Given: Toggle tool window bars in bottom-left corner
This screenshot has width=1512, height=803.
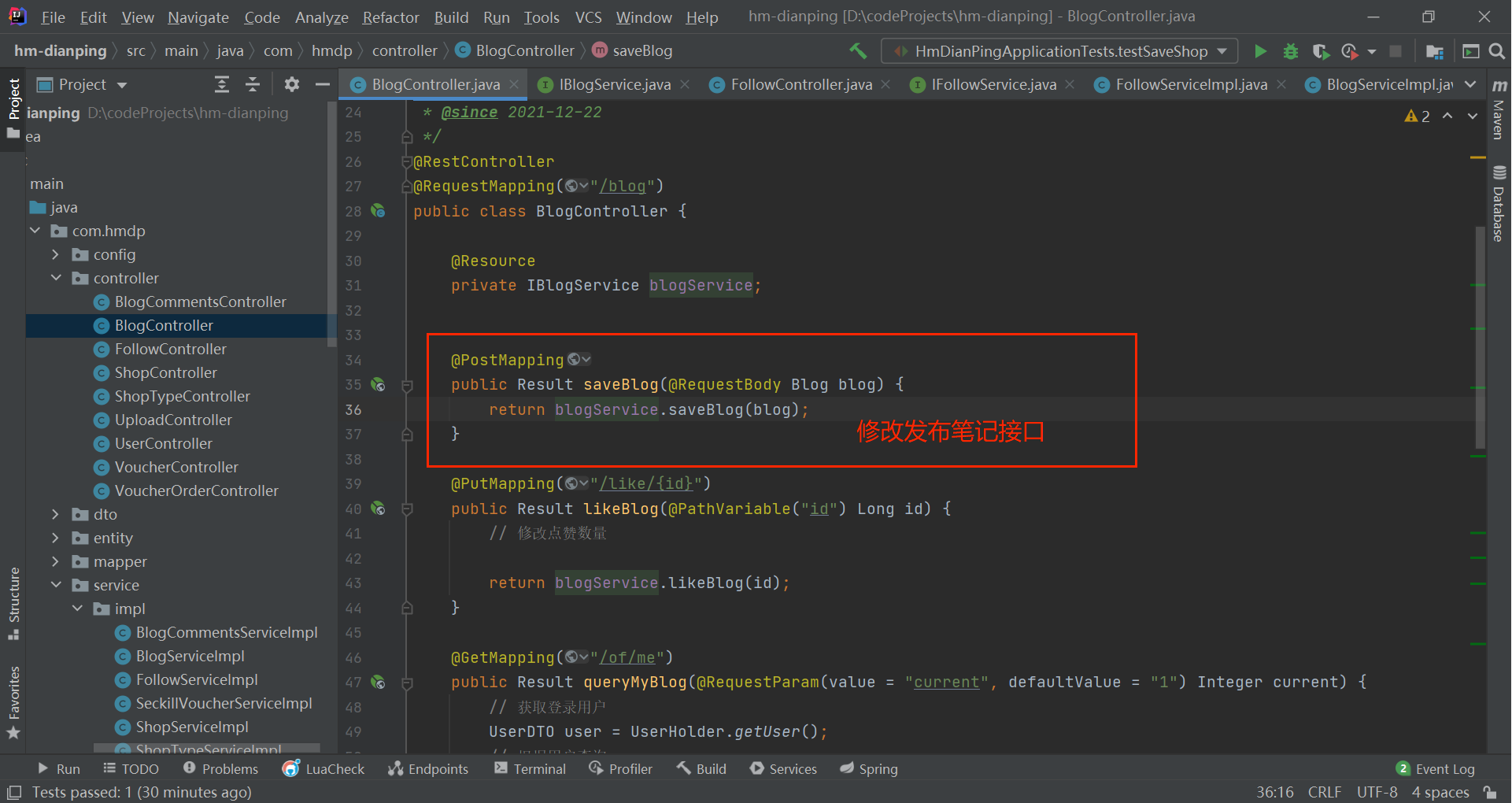Looking at the screenshot, I should [14, 792].
